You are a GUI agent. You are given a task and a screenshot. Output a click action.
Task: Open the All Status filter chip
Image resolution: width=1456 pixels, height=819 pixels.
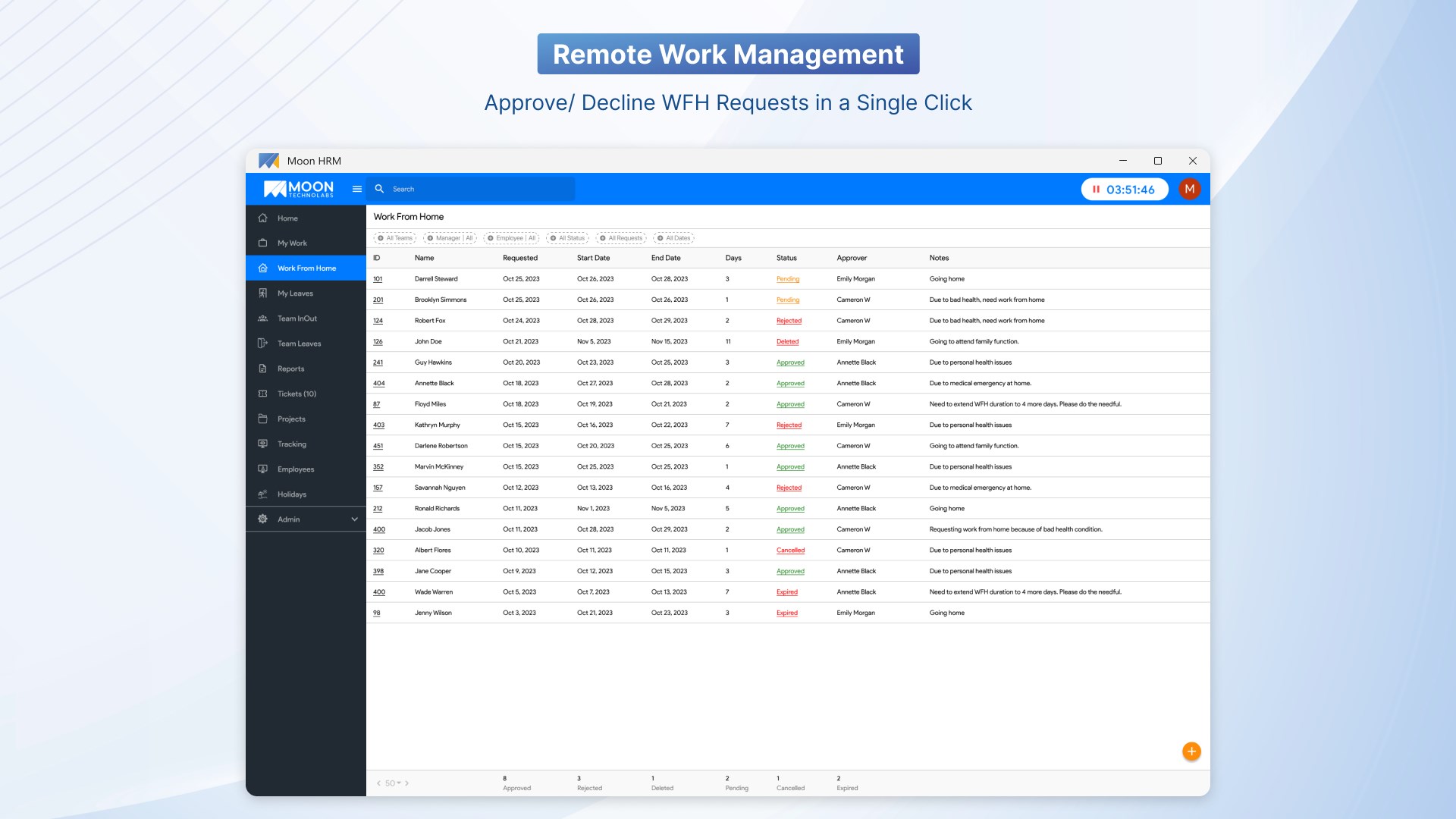click(x=567, y=238)
